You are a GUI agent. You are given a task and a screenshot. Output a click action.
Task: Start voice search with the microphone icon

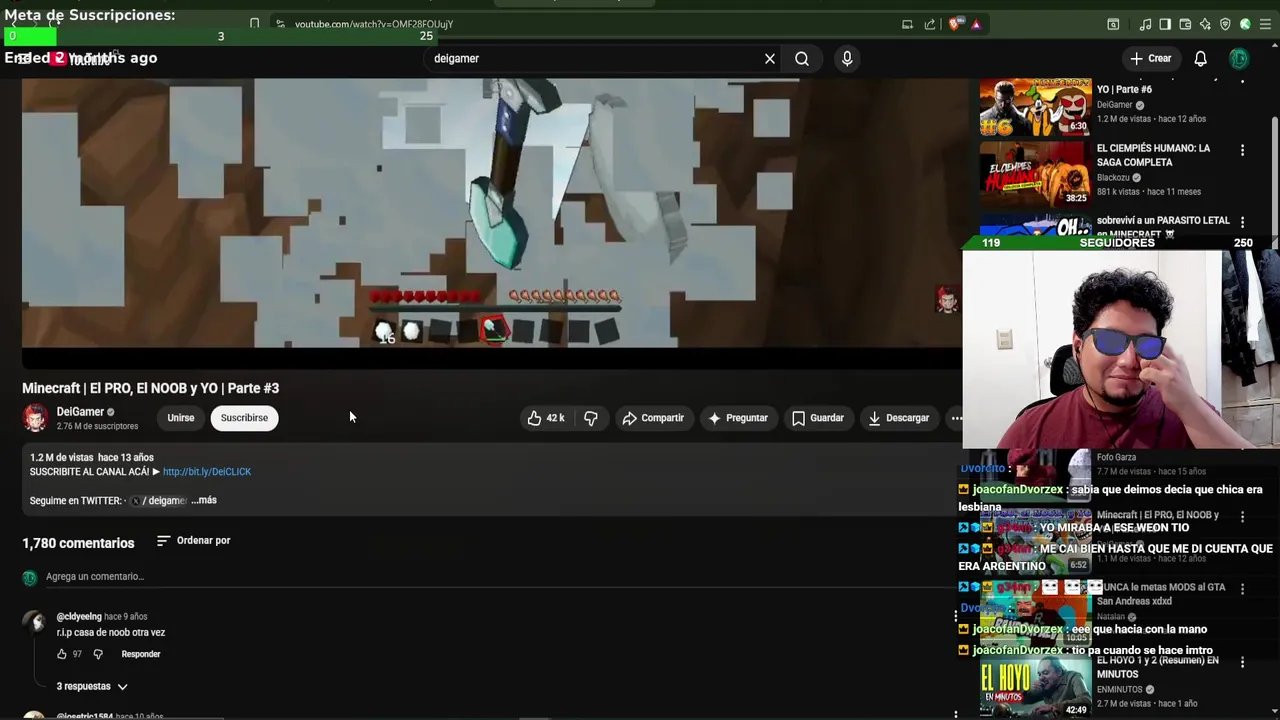[x=847, y=59]
